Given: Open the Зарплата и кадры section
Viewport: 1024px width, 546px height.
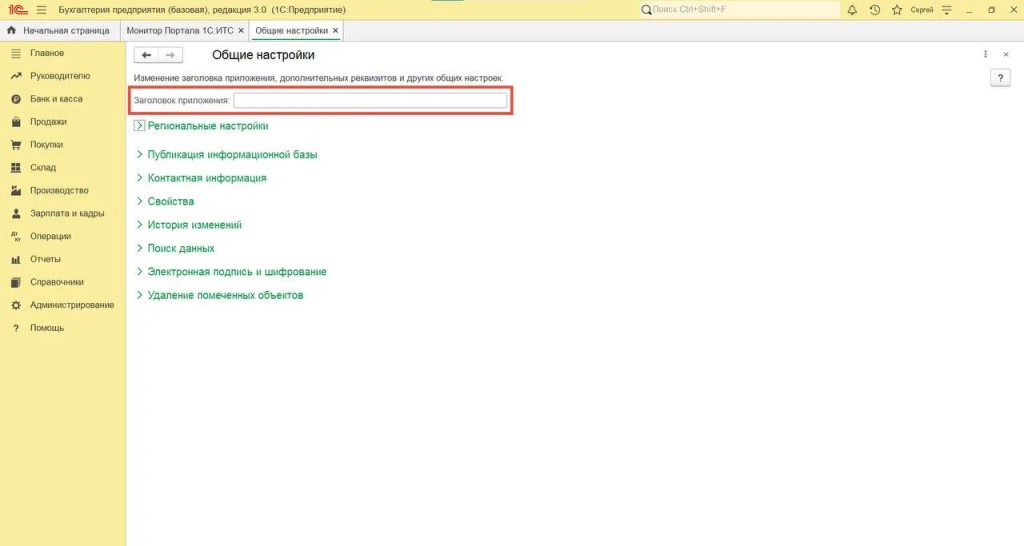Looking at the screenshot, I should click(x=67, y=213).
